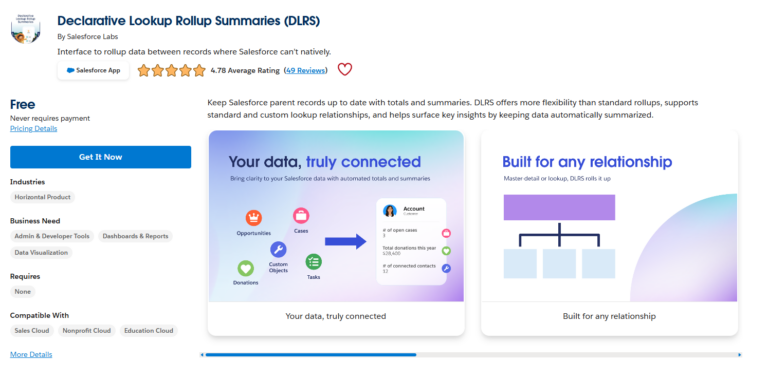The width and height of the screenshot is (768, 380).
Task: Select the Dashboards & Reports tag
Action: (135, 236)
